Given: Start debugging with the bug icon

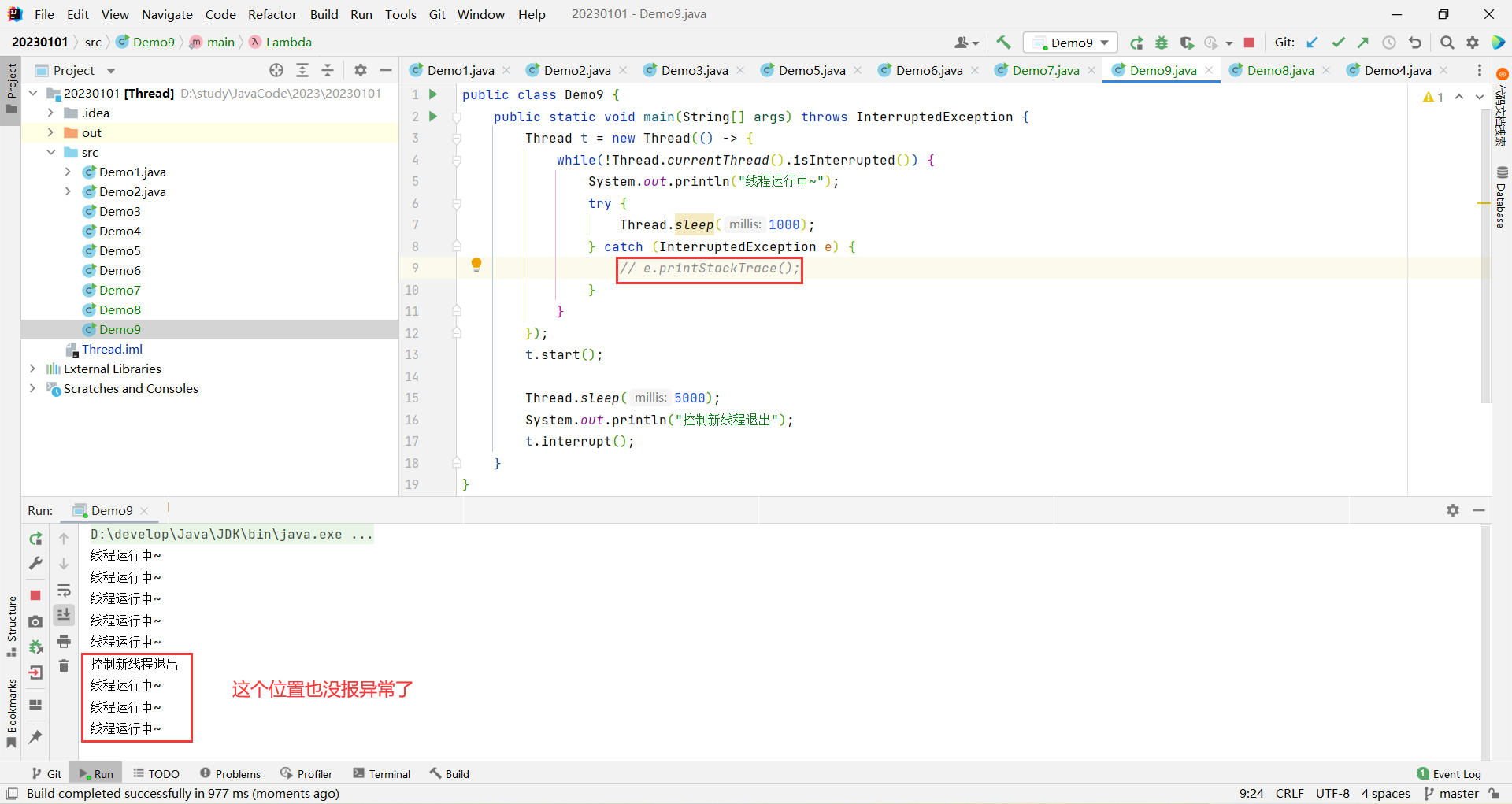Looking at the screenshot, I should point(1162,43).
